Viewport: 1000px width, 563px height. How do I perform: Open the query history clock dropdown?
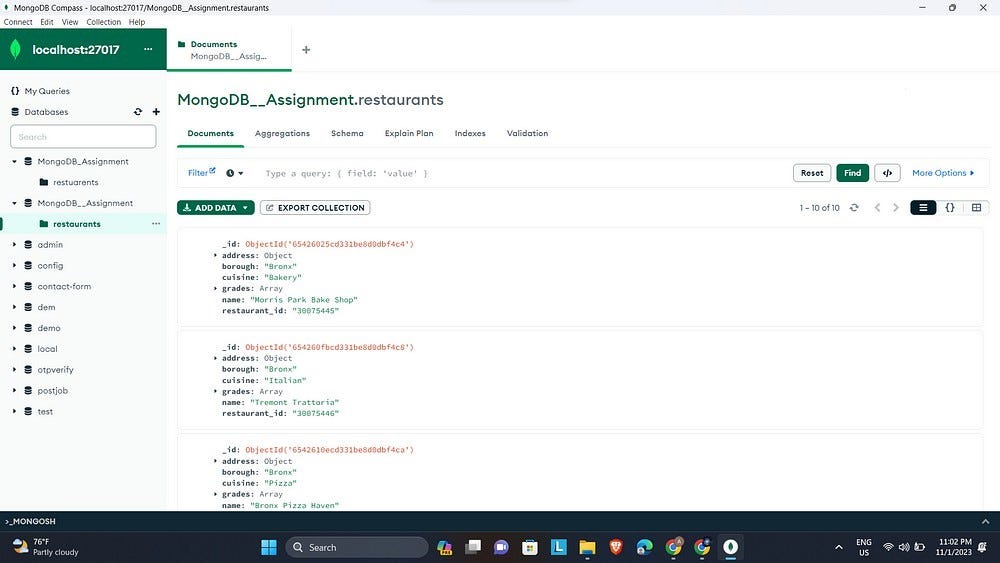tap(235, 173)
